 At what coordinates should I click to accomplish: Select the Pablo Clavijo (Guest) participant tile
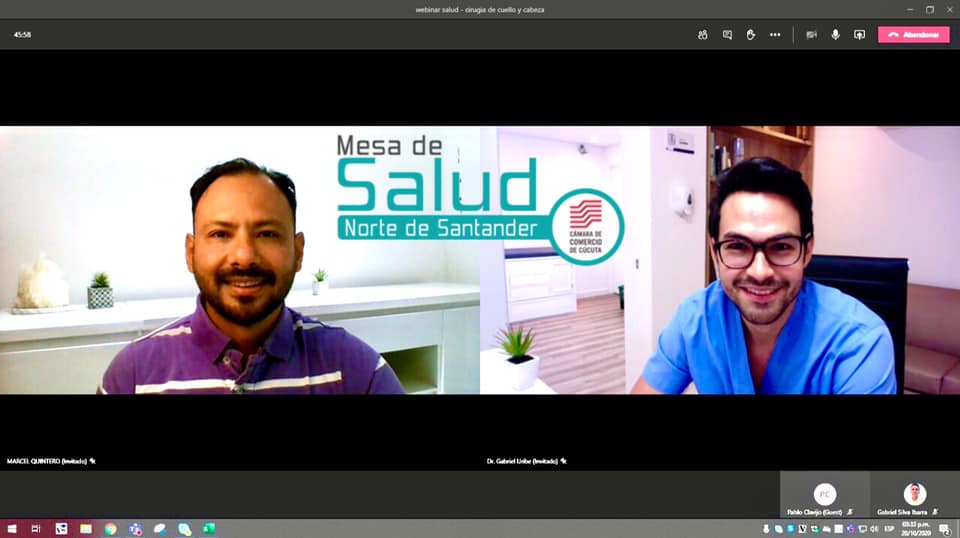(825, 495)
